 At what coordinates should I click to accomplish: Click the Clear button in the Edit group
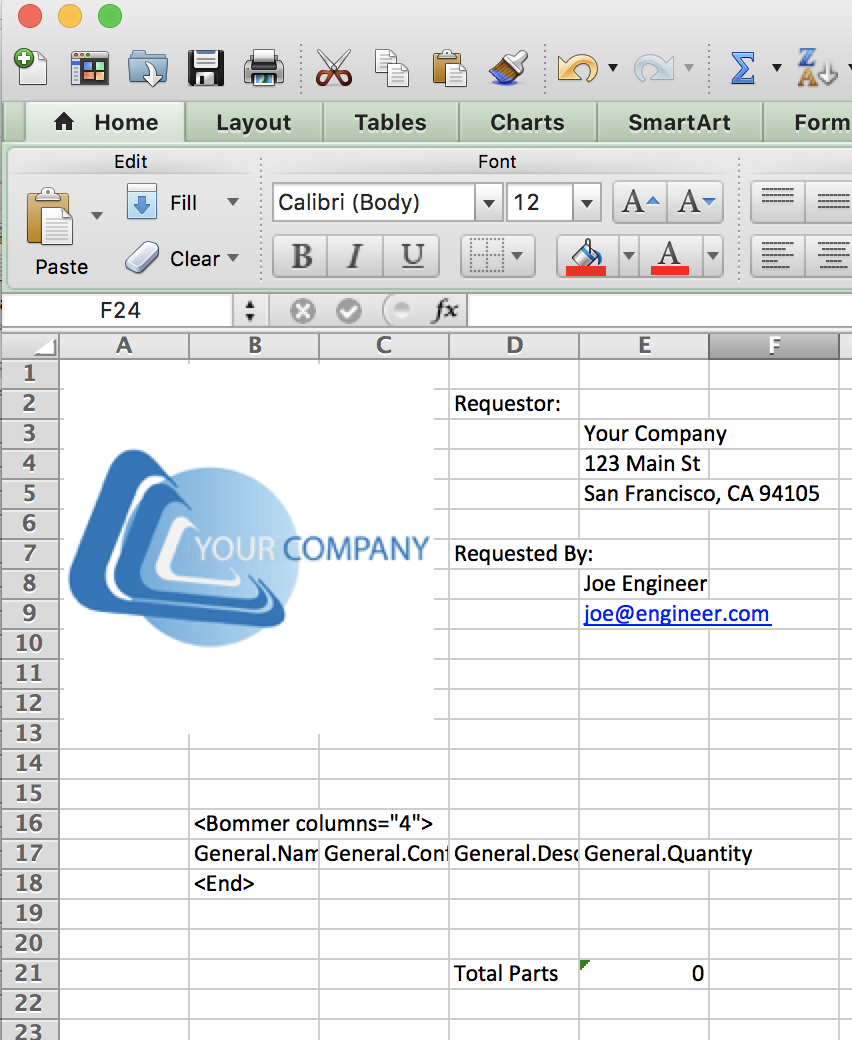point(196,258)
